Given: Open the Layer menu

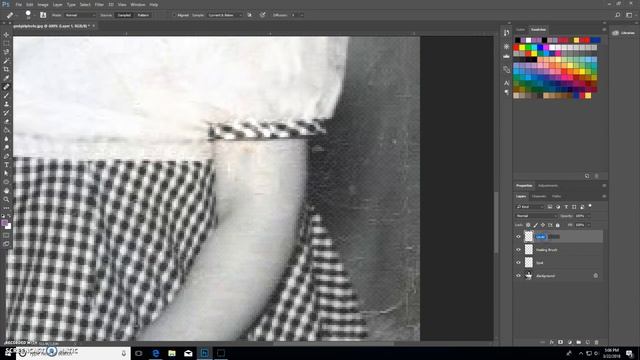Looking at the screenshot, I should (x=58, y=4).
